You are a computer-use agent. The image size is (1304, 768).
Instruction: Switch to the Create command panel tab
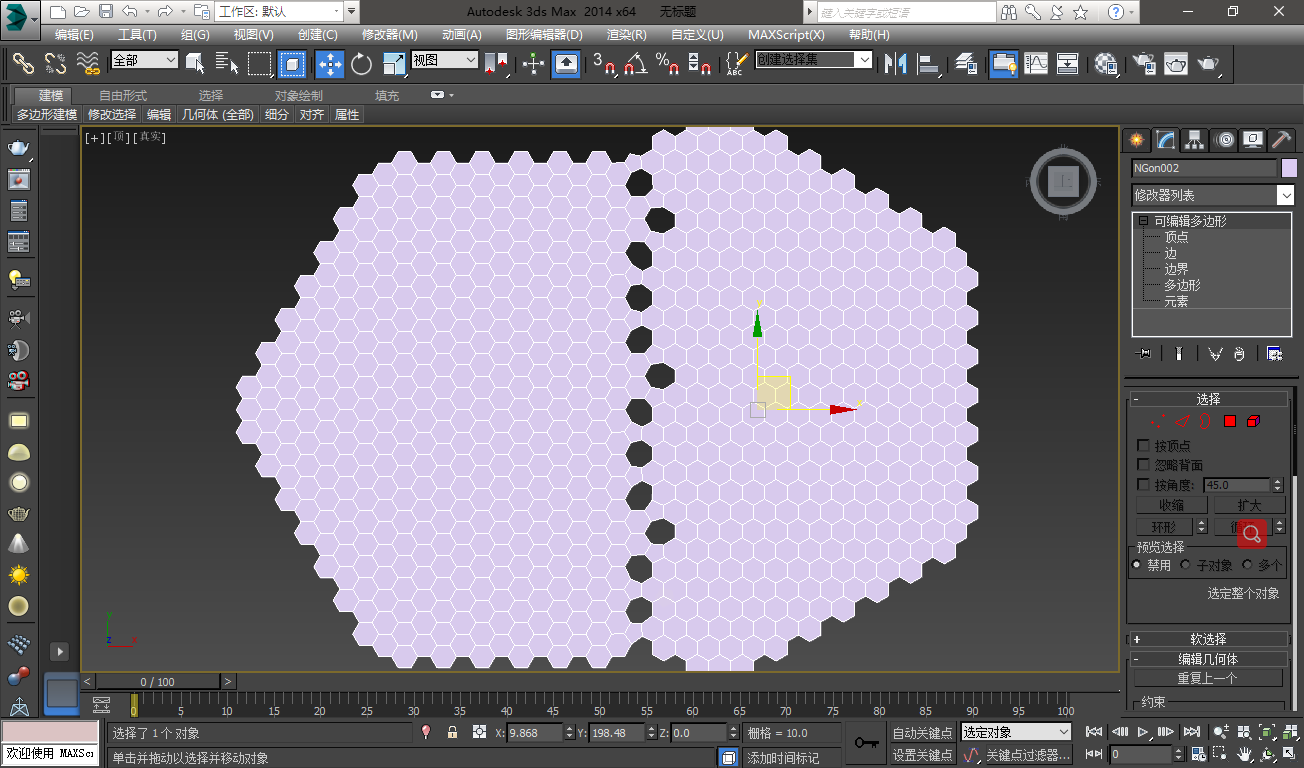(1136, 139)
